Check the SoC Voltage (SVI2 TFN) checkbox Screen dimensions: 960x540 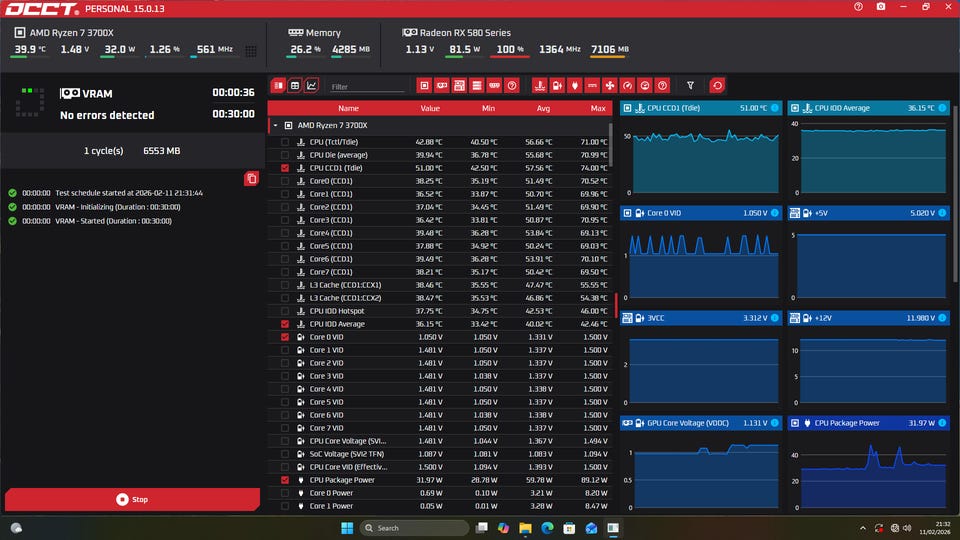(x=285, y=454)
